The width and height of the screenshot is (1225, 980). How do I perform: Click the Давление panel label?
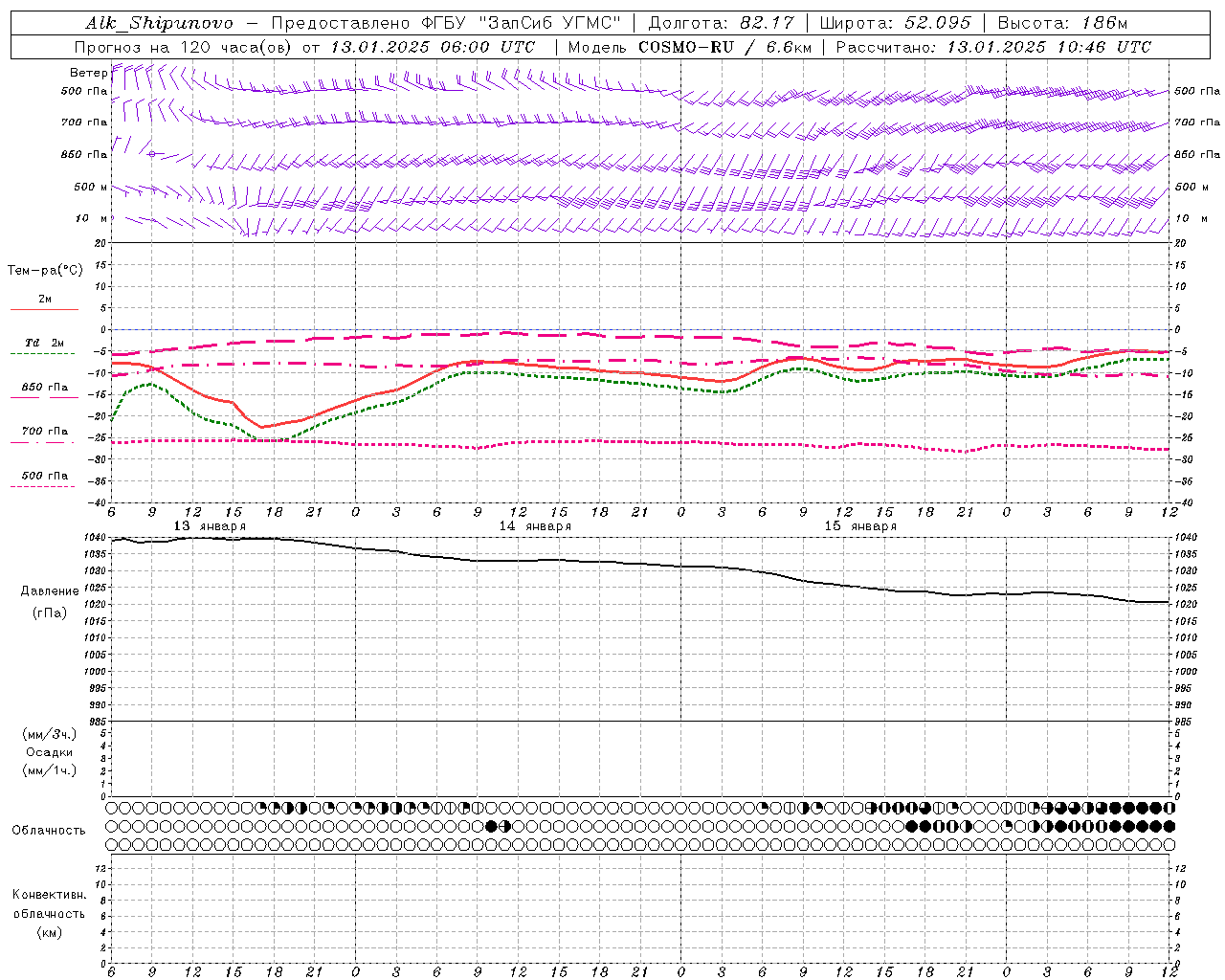tap(50, 591)
